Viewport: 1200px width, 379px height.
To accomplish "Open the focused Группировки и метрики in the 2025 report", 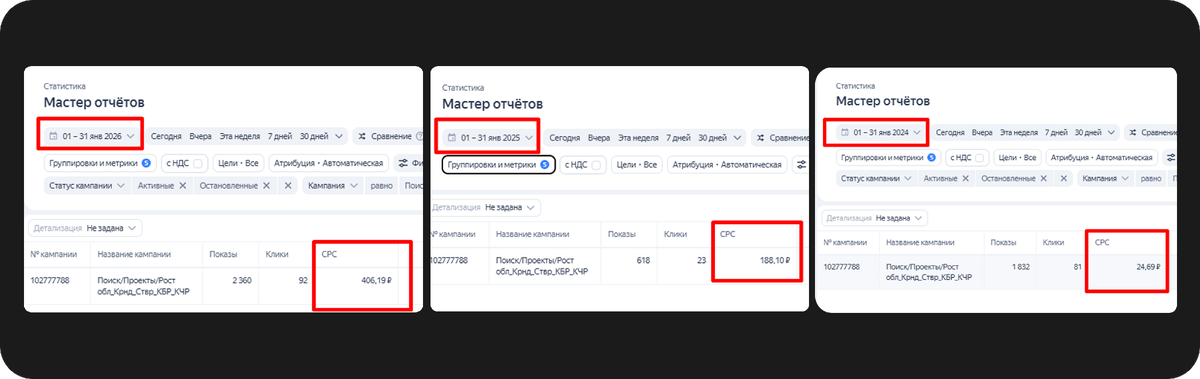I will point(498,164).
